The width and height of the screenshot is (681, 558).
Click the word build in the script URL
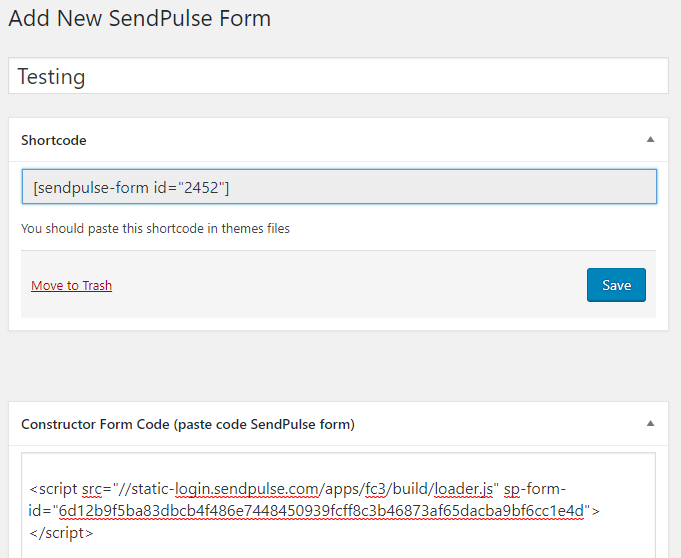[x=410, y=489]
